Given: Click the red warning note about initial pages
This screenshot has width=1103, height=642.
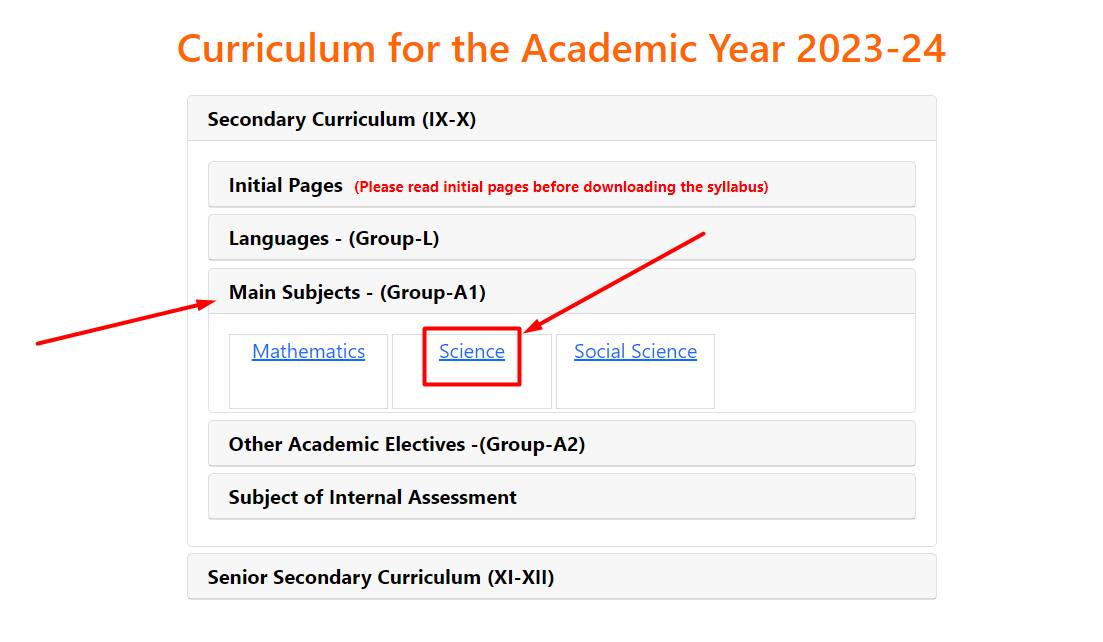Looking at the screenshot, I should [x=563, y=187].
